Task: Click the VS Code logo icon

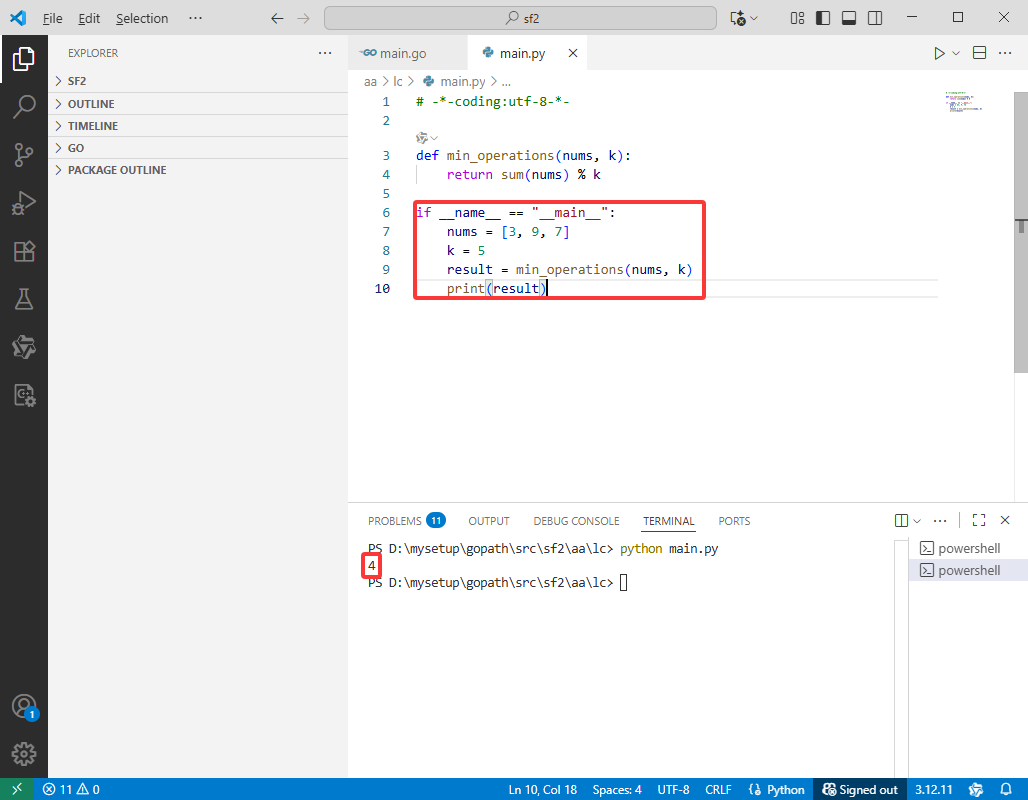Action: pyautogui.click(x=18, y=18)
